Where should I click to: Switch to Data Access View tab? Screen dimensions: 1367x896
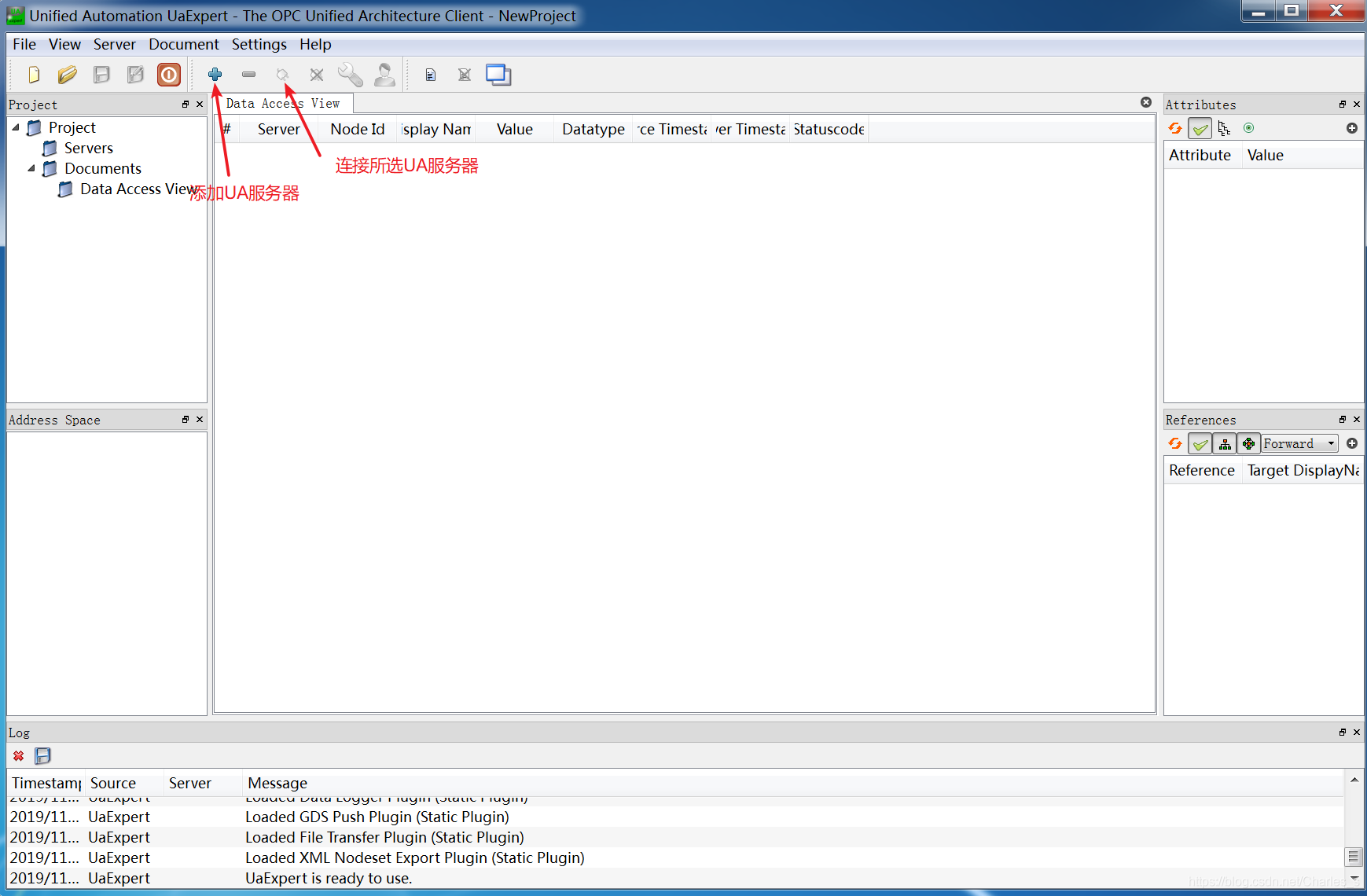point(283,103)
